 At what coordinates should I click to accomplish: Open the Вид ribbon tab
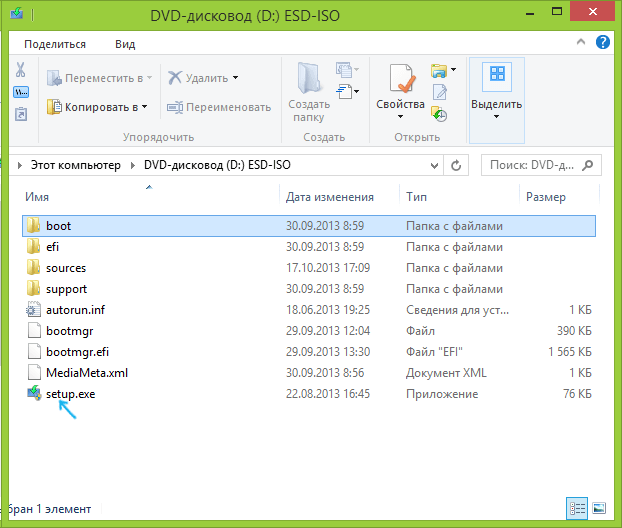125,44
